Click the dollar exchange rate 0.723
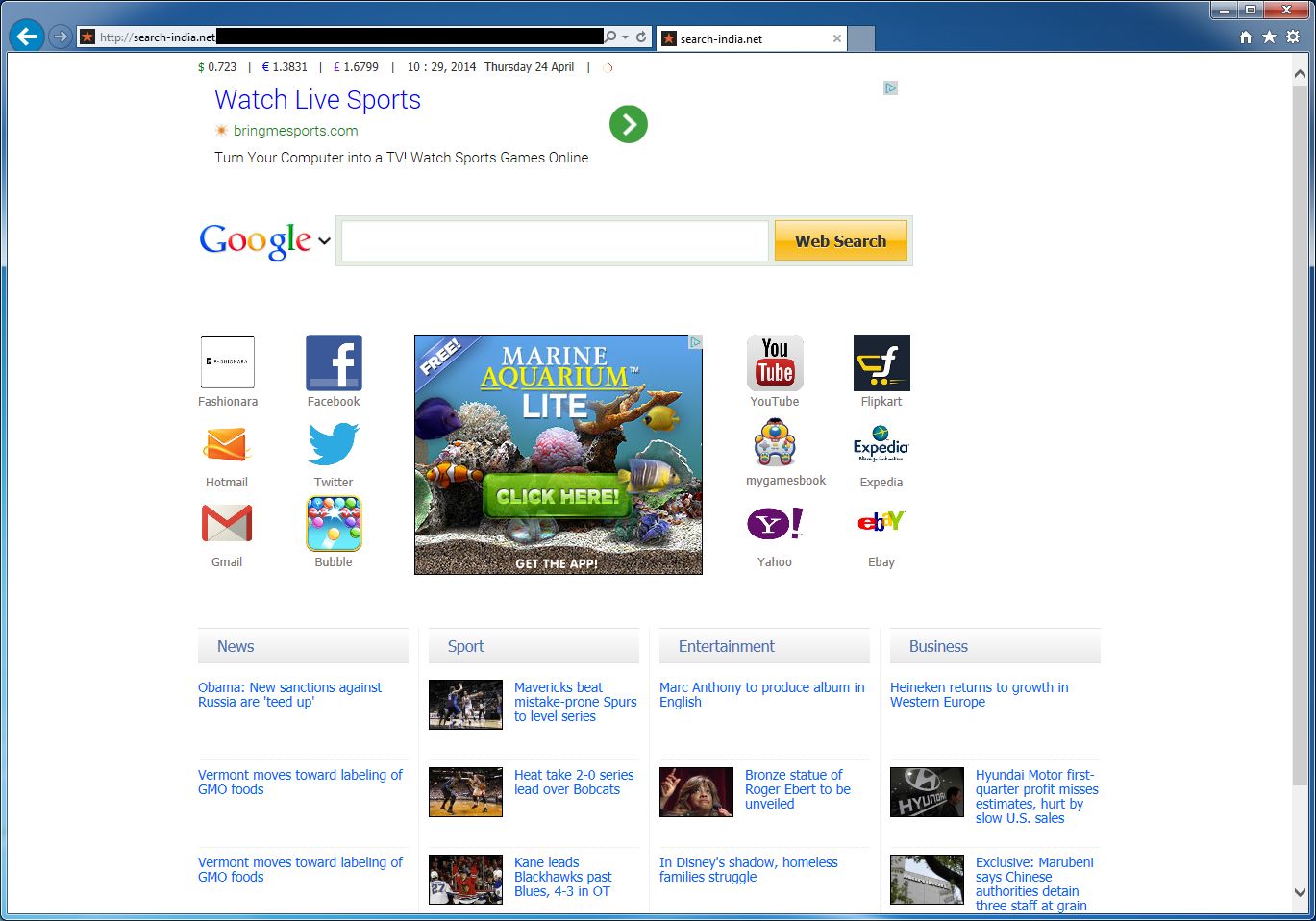 coord(217,67)
